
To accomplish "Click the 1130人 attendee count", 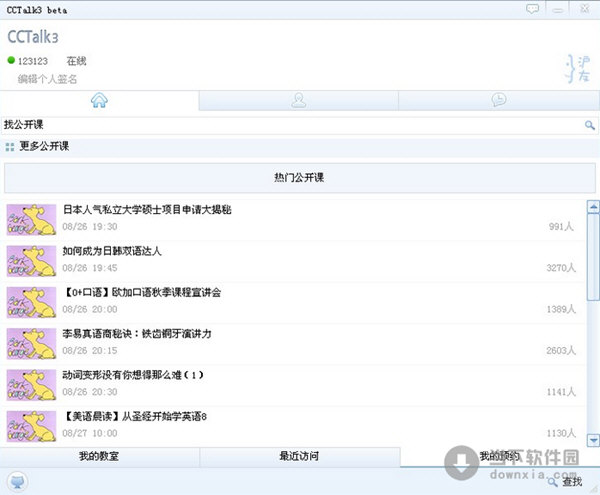I will click(561, 433).
